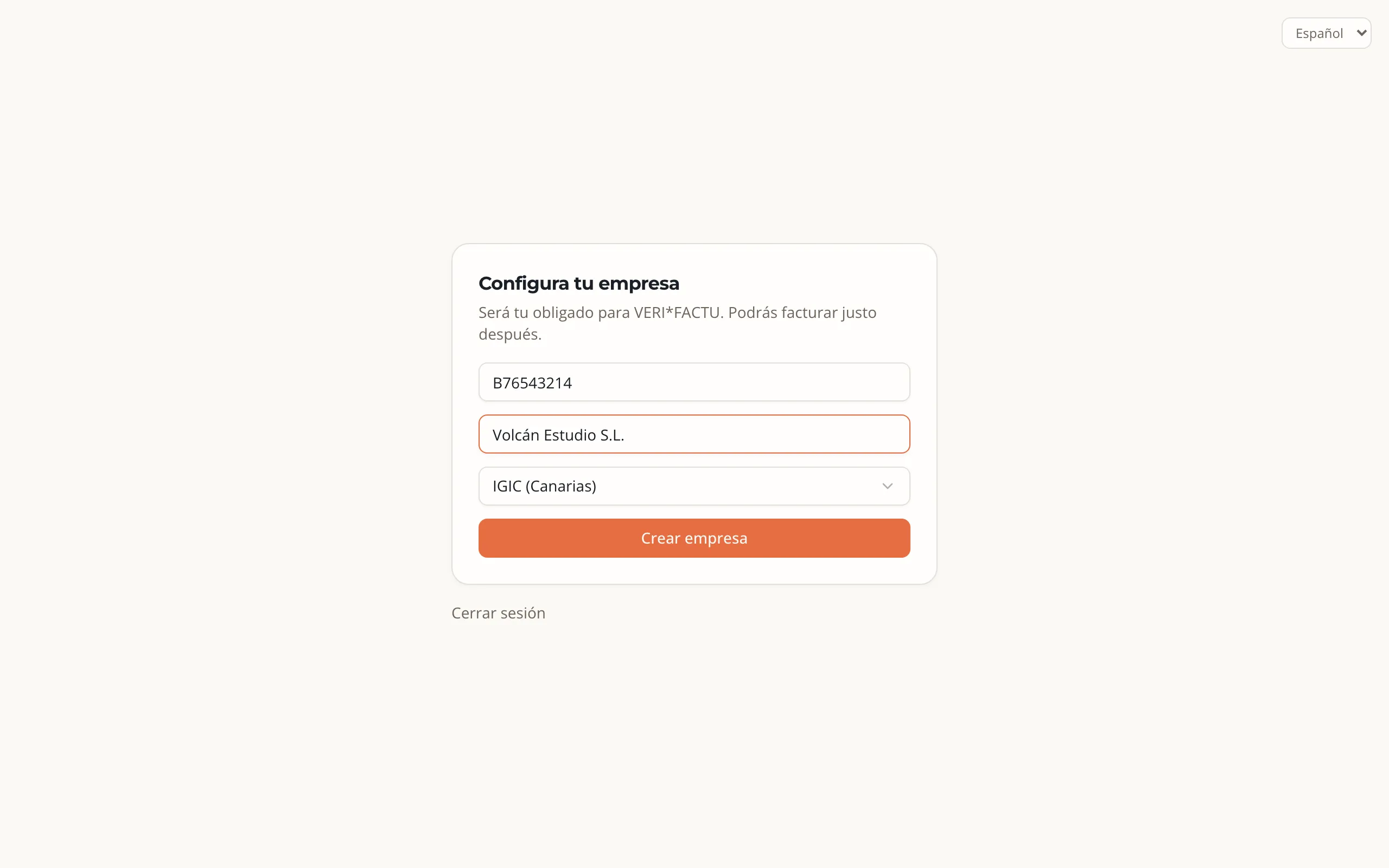Click the Configura tu empresa heading
This screenshot has height=868, width=1389.
pos(578,283)
